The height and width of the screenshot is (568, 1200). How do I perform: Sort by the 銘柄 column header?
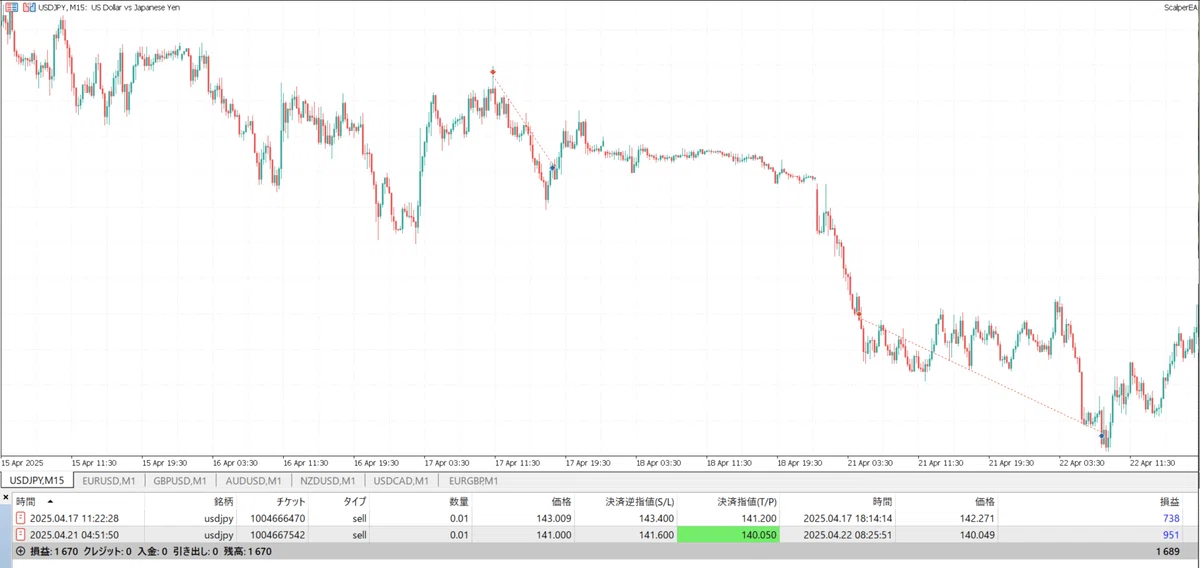click(223, 500)
